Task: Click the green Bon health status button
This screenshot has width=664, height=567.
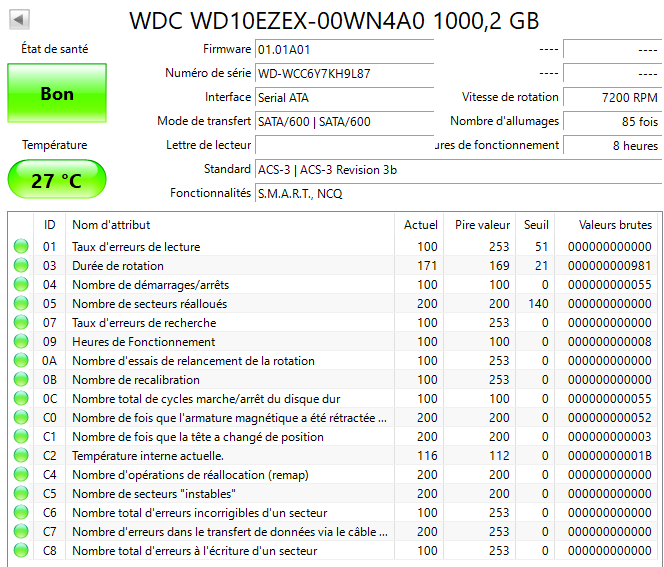Action: (x=57, y=93)
